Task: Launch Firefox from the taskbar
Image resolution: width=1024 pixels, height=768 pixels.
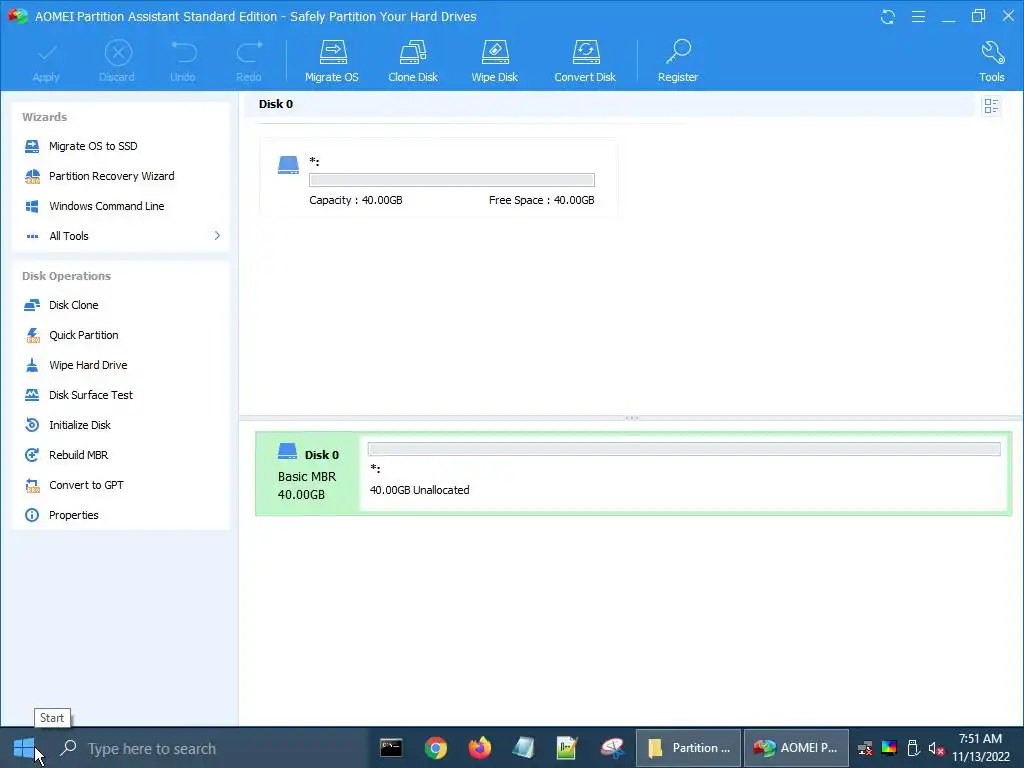Action: 480,748
